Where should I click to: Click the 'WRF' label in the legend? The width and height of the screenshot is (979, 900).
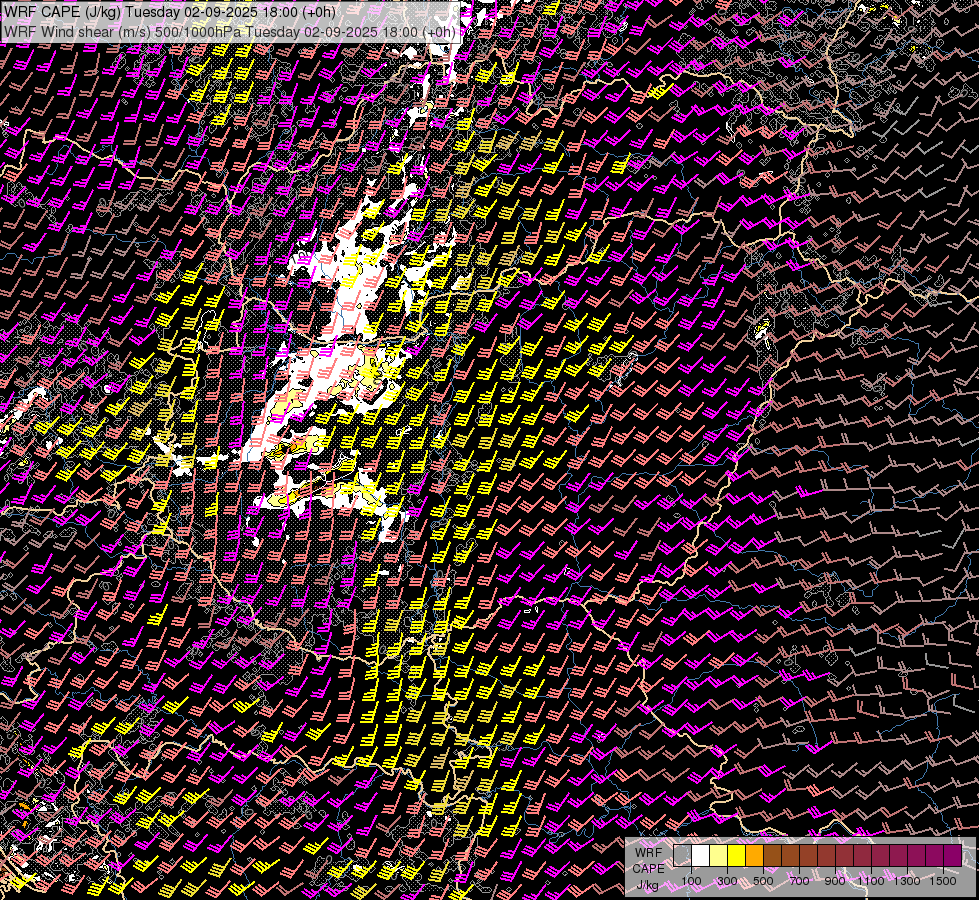coord(649,853)
